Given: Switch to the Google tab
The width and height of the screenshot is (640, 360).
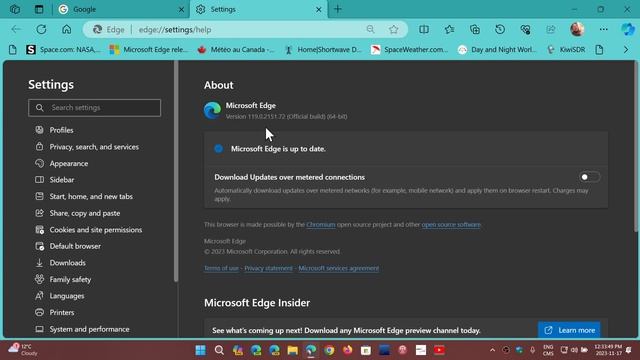Looking at the screenshot, I should [x=120, y=9].
